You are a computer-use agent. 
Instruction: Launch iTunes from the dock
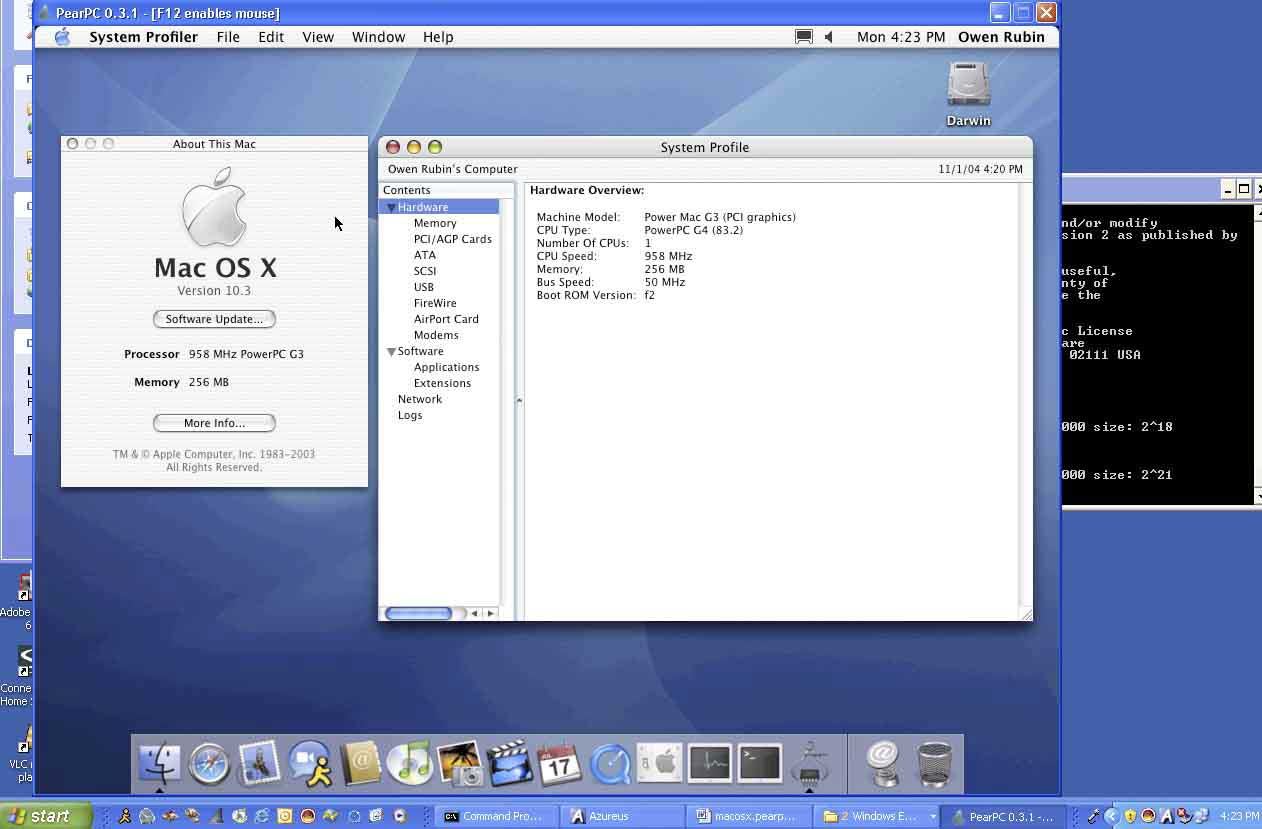click(409, 765)
